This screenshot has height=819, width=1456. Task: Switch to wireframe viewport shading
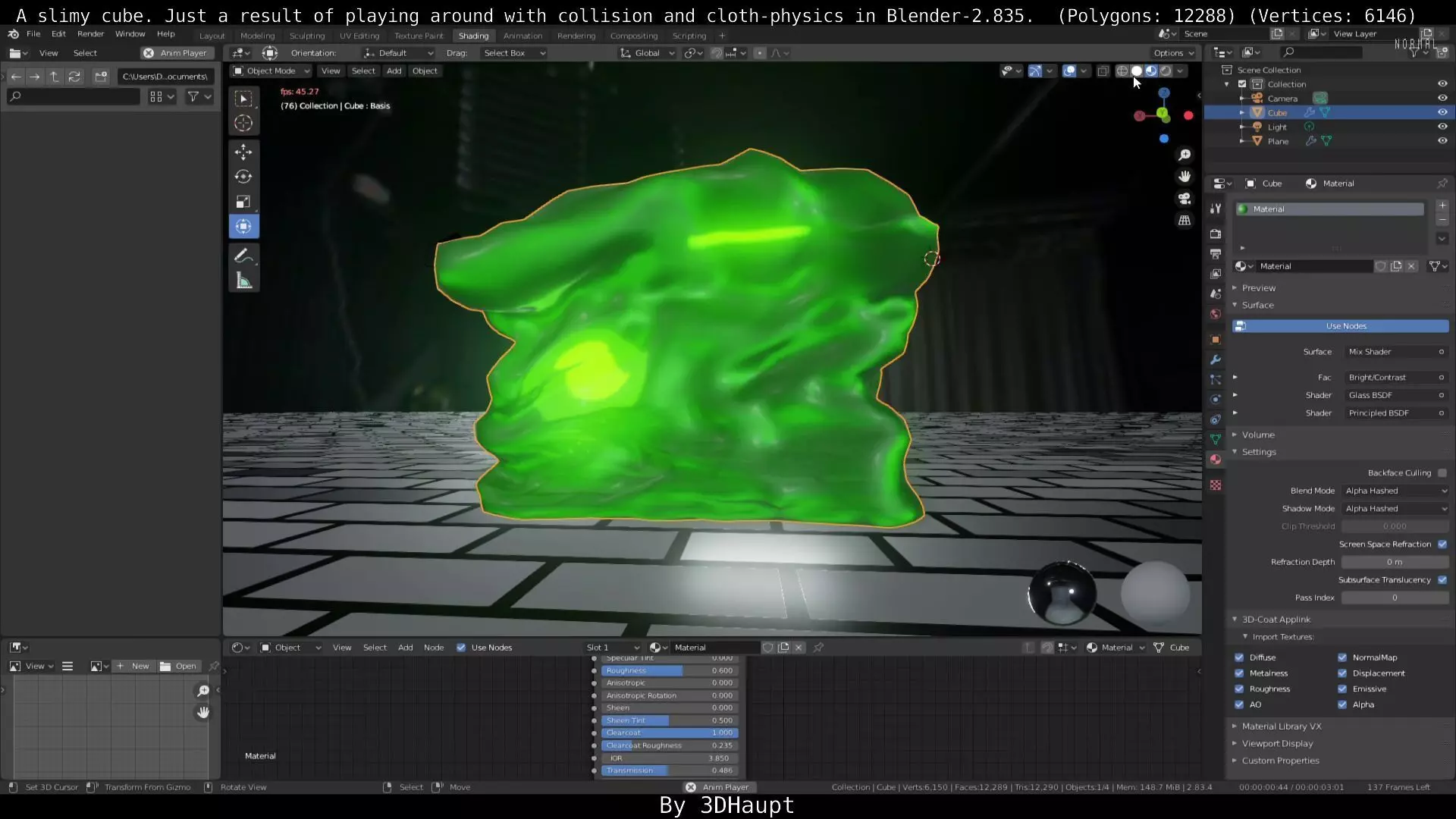point(1122,71)
